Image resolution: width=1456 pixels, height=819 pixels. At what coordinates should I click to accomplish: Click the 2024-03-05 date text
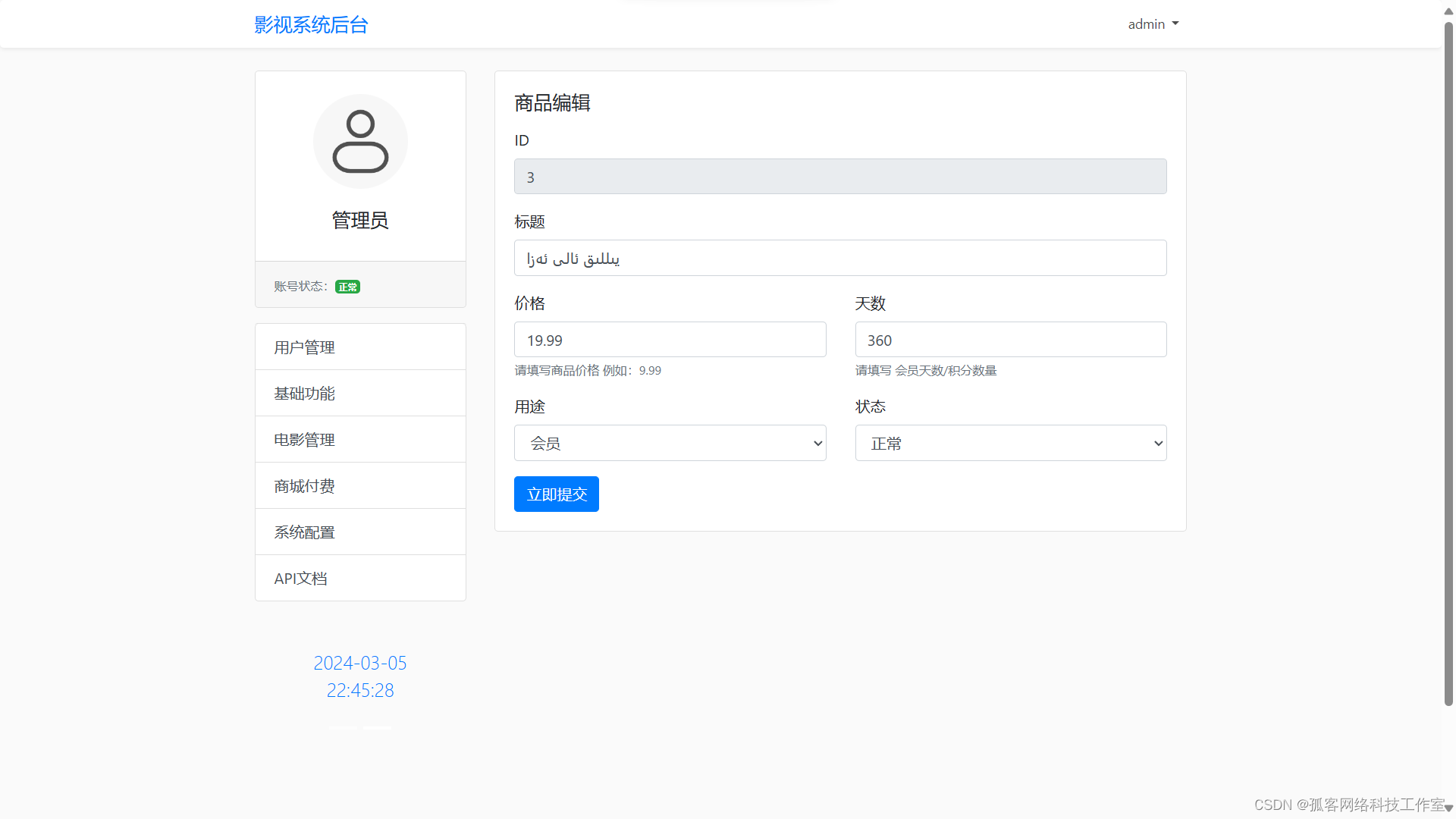[360, 664]
